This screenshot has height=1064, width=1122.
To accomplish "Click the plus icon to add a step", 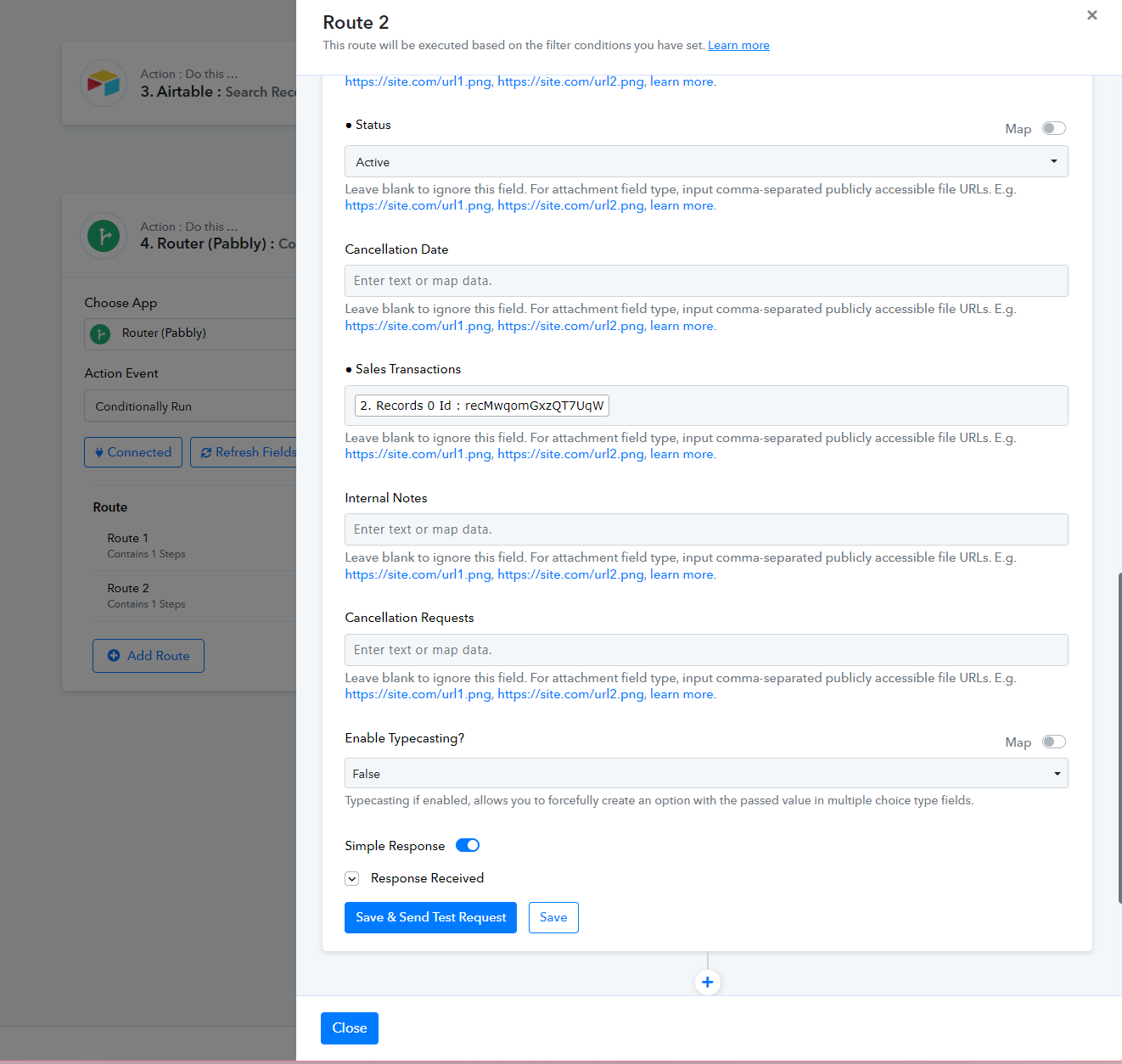I will (707, 982).
